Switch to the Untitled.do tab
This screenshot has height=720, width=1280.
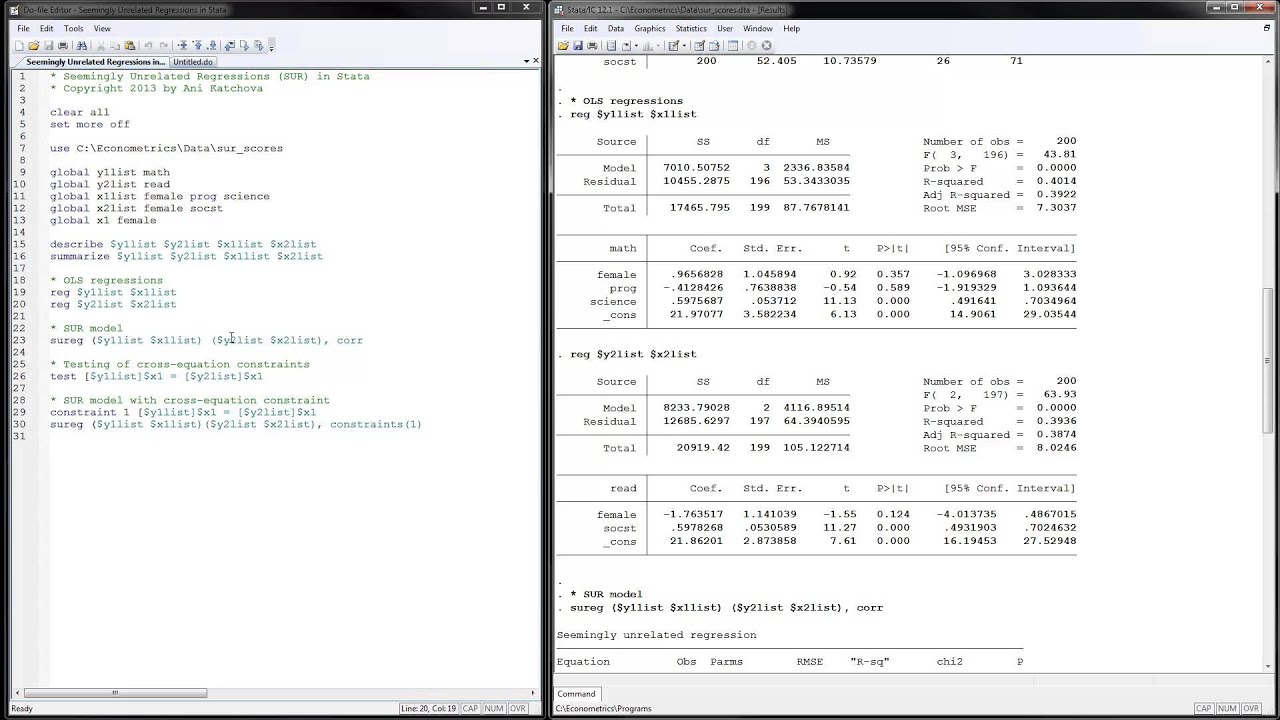[193, 62]
